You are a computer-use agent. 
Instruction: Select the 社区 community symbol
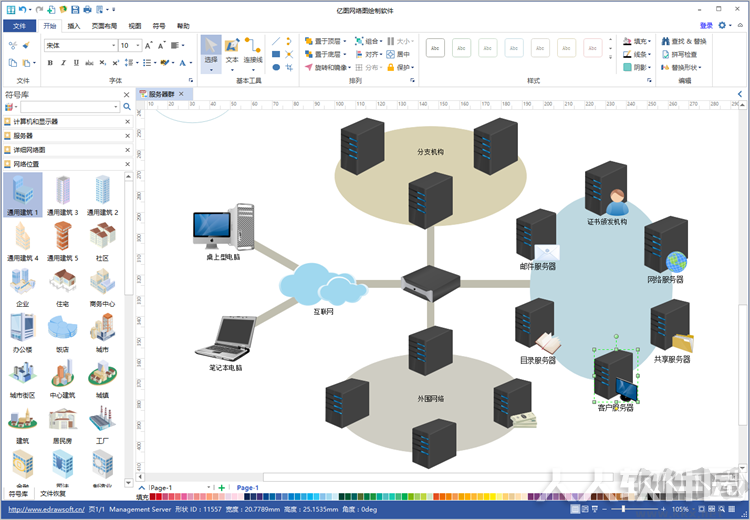(x=102, y=241)
